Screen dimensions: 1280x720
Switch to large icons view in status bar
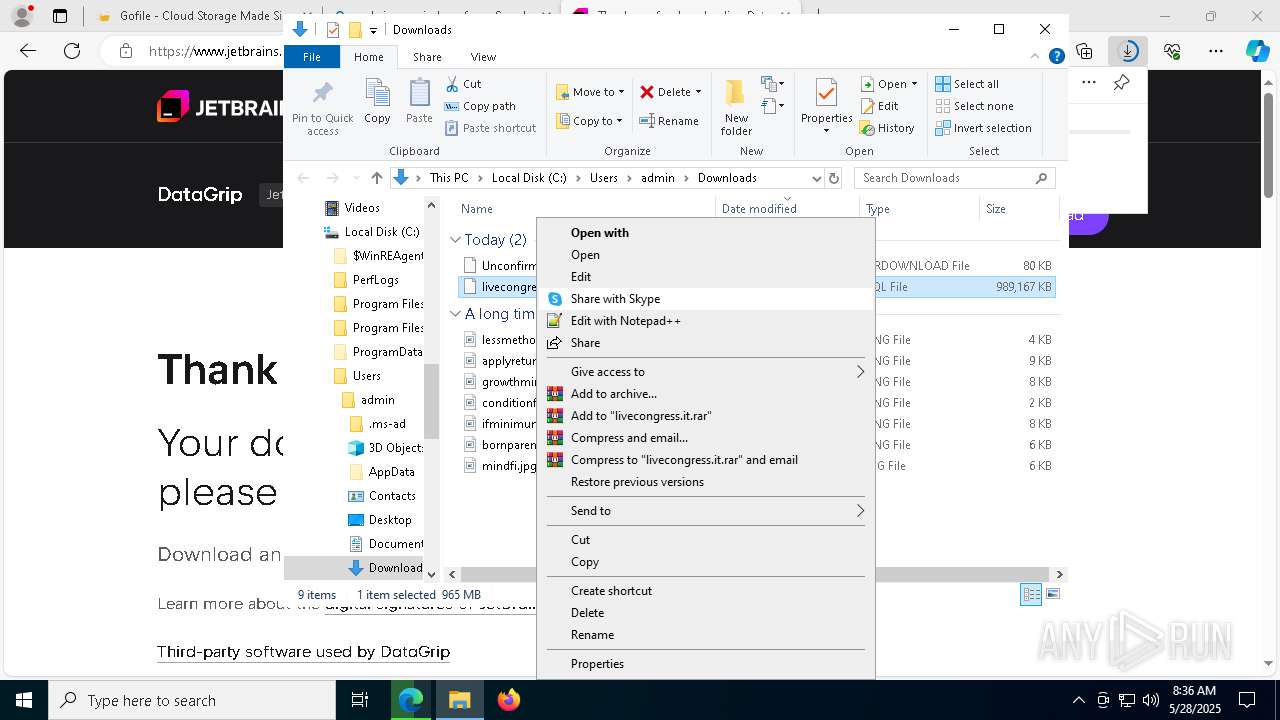click(x=1052, y=594)
